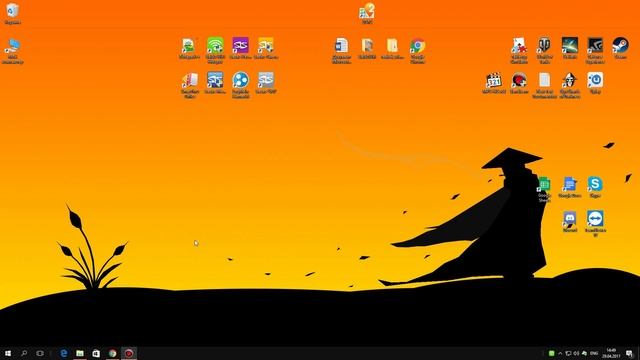The height and width of the screenshot is (360, 640).
Task: Expand hidden system tray icons chevron
Action: tap(560, 353)
